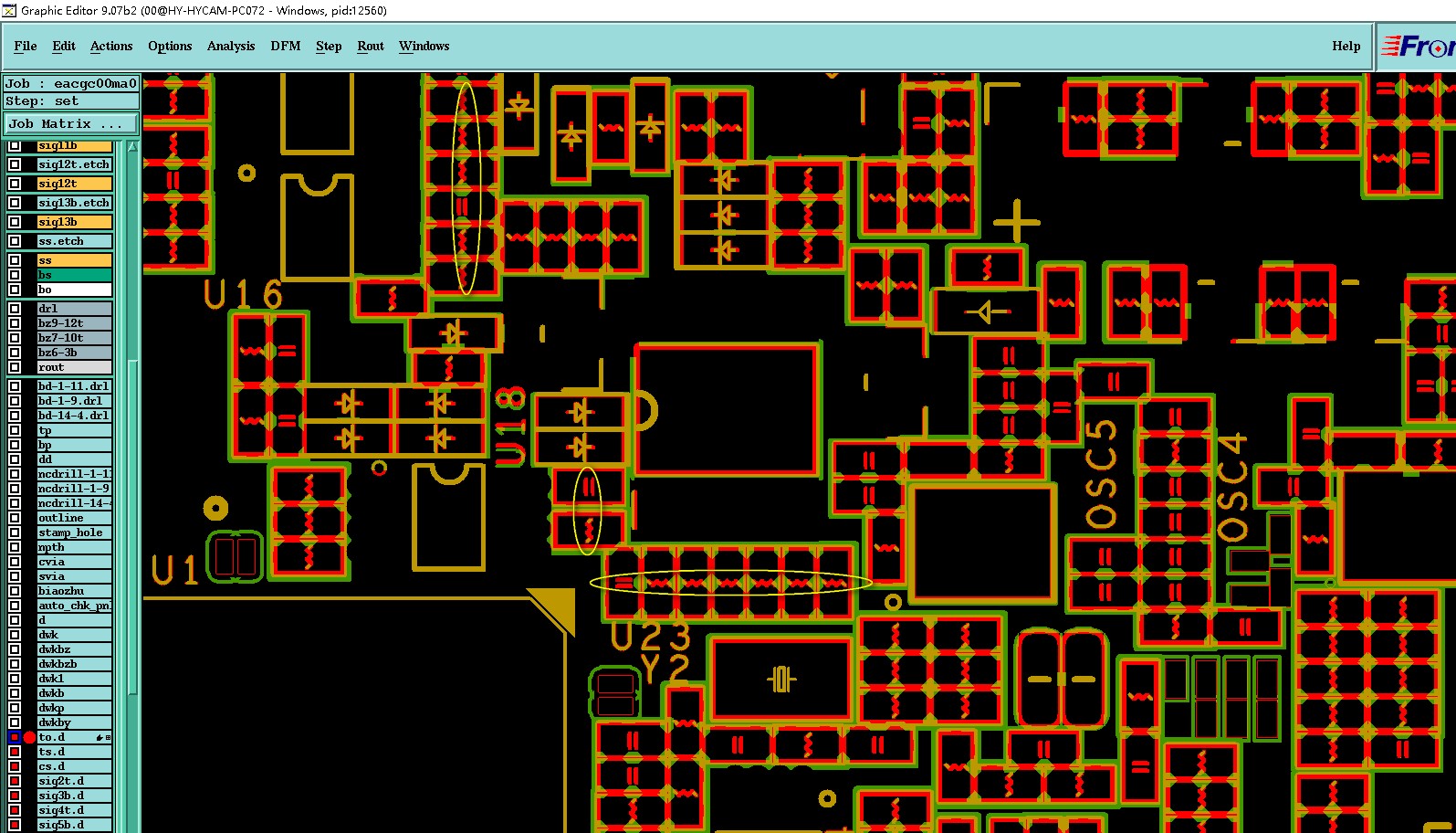Click the Job Matrix button
The image size is (1456, 833).
pos(72,123)
